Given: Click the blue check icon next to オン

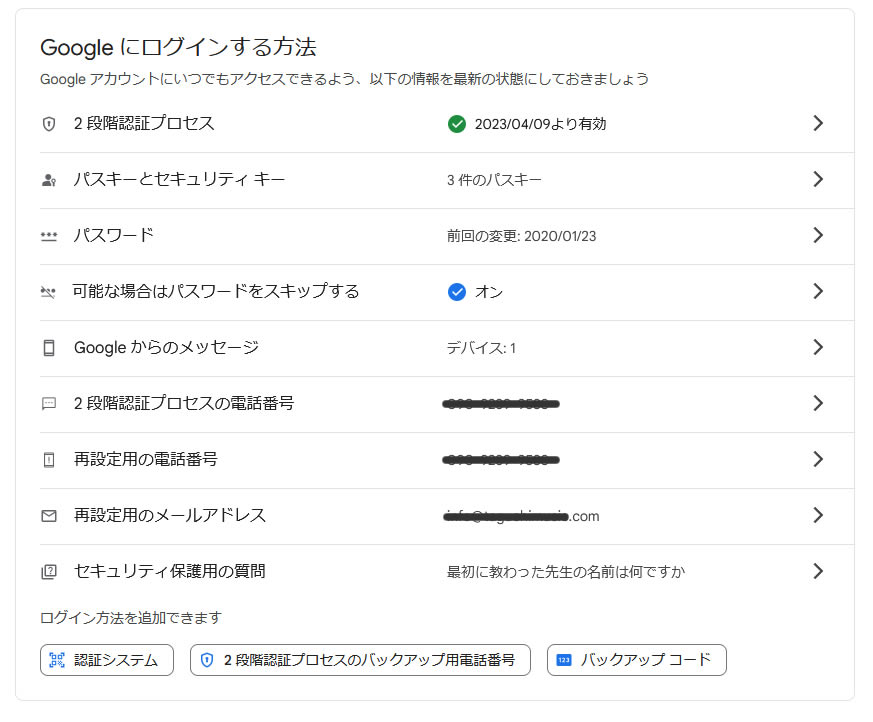Looking at the screenshot, I should pyautogui.click(x=457, y=292).
